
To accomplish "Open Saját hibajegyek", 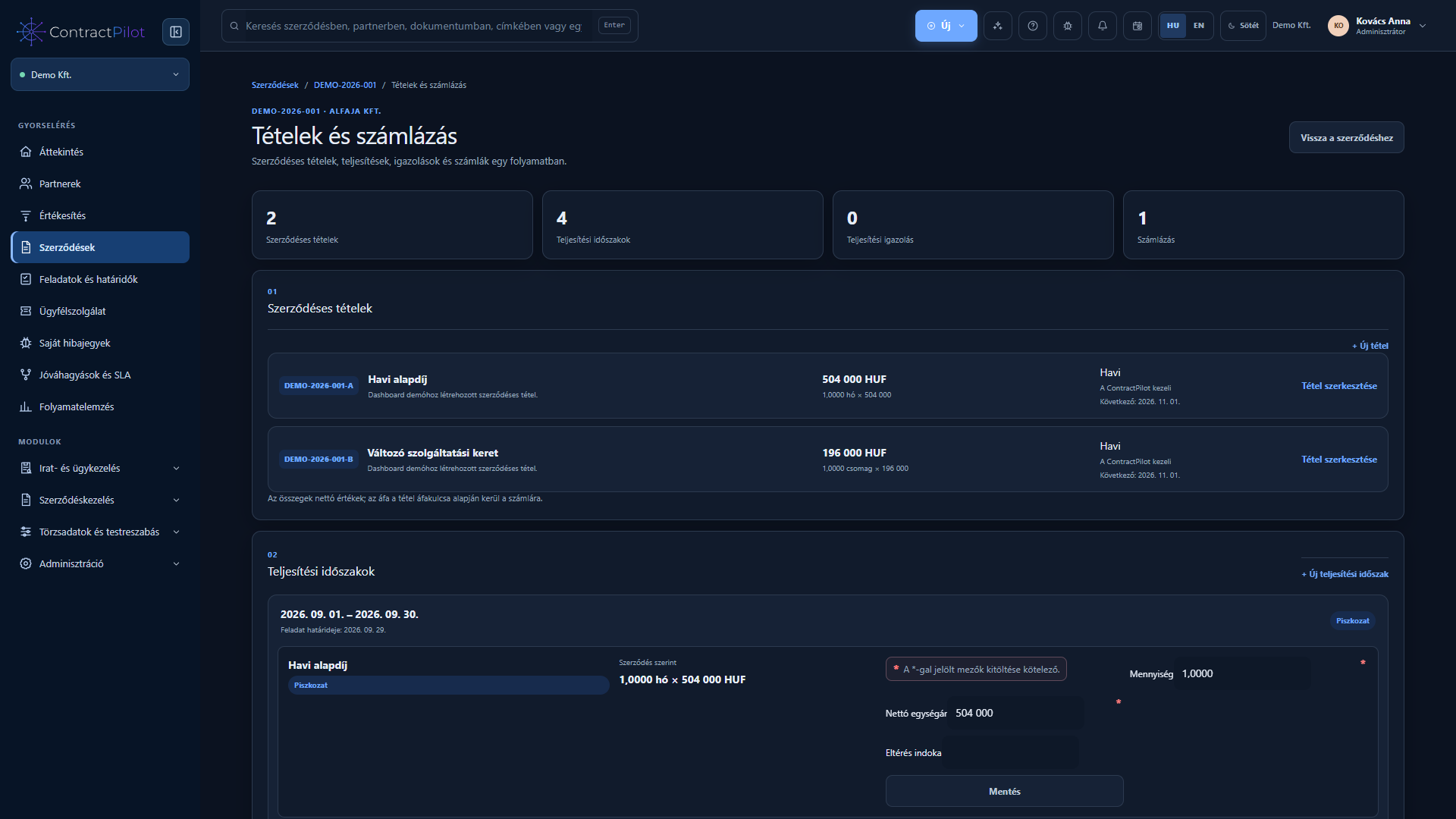I will [x=100, y=343].
